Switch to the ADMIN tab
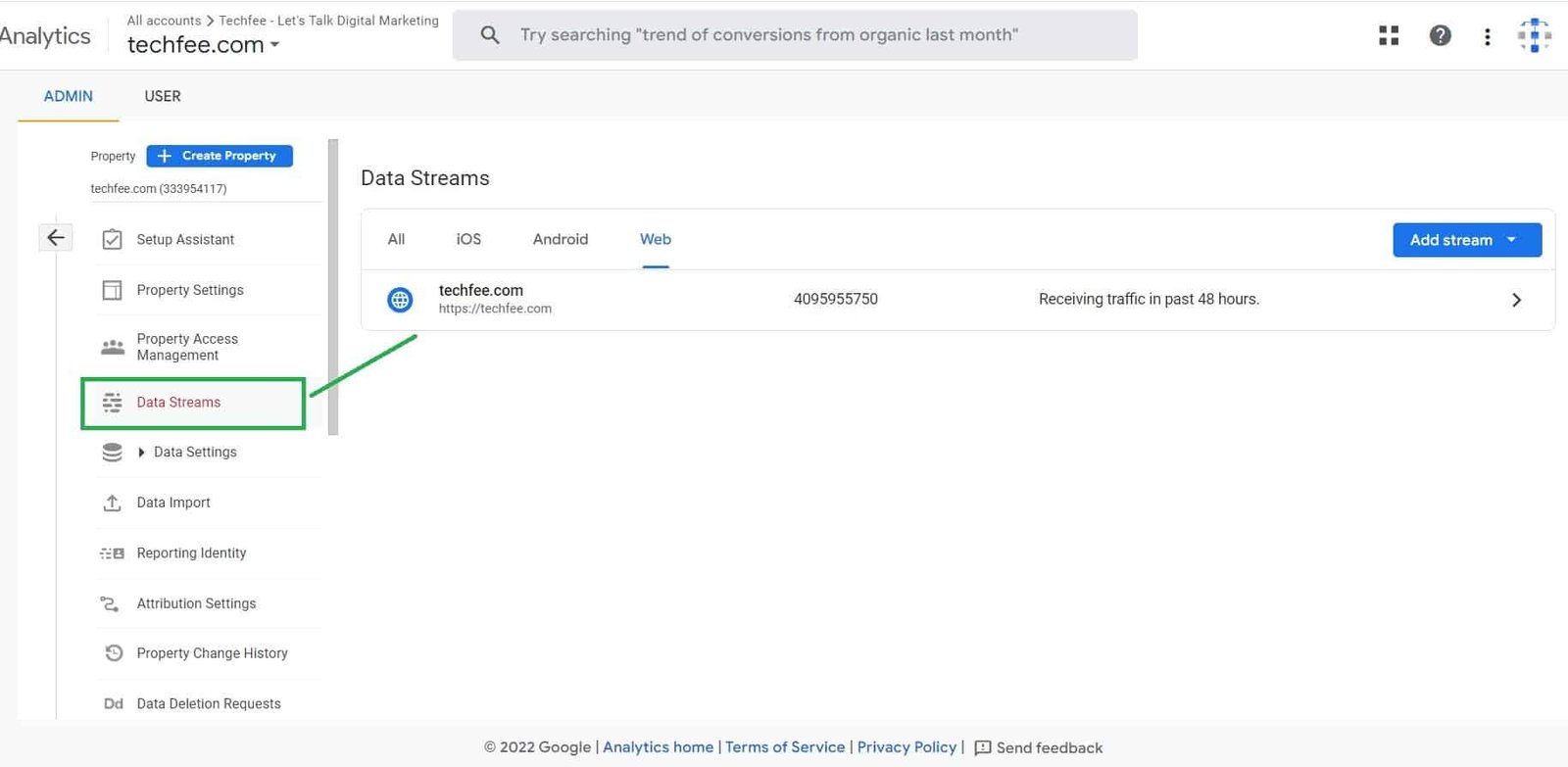This screenshot has height=767, width=1568. tap(69, 96)
